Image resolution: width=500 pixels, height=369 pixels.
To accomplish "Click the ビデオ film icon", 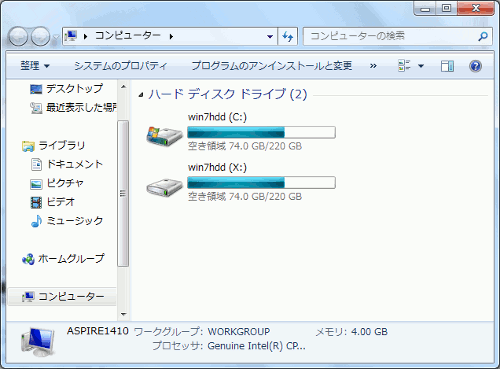I will [x=36, y=202].
